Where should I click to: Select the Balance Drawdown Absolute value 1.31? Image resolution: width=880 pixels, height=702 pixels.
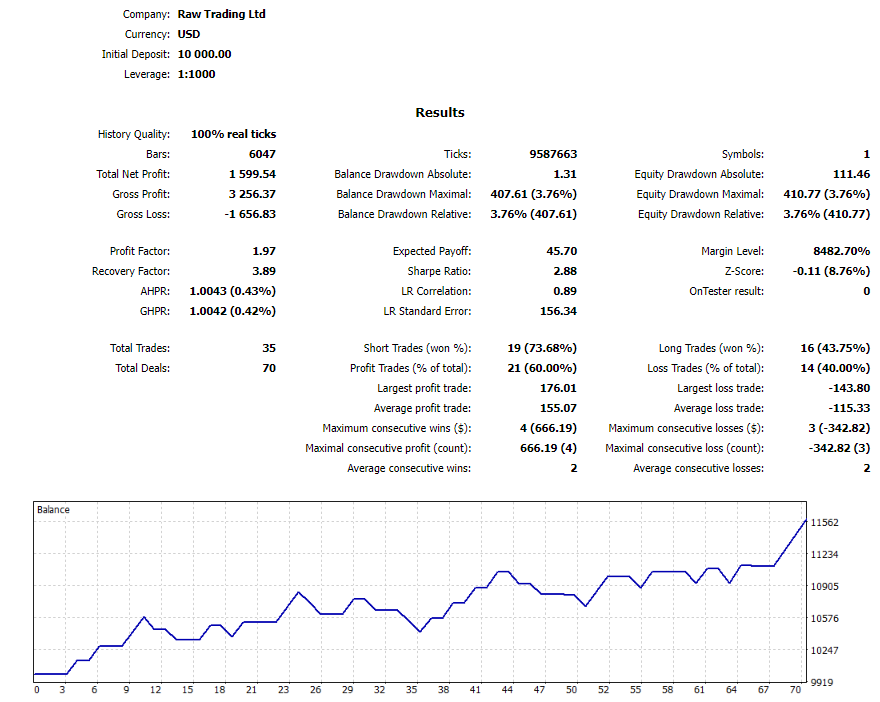tap(565, 175)
